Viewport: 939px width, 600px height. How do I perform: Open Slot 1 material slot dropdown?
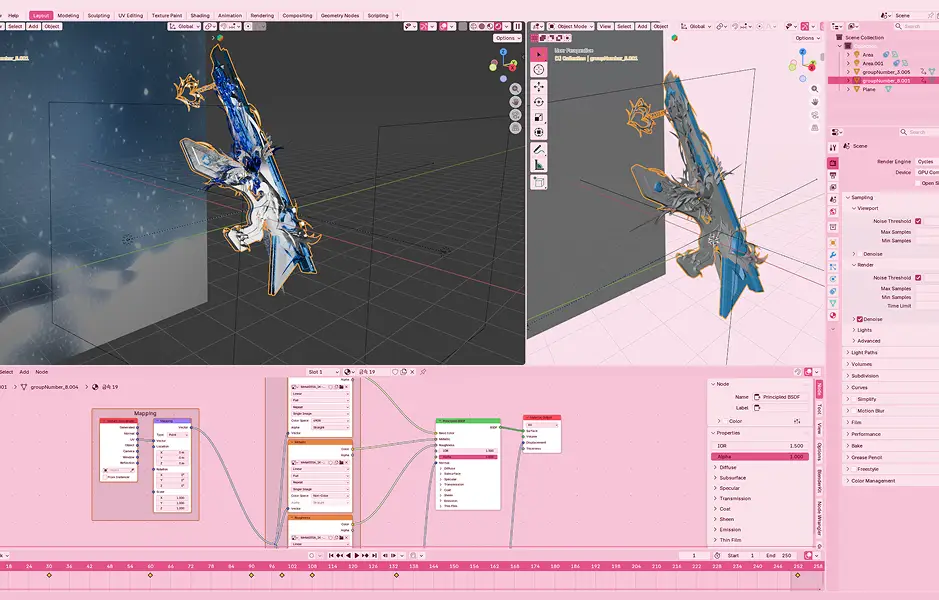pyautogui.click(x=323, y=372)
